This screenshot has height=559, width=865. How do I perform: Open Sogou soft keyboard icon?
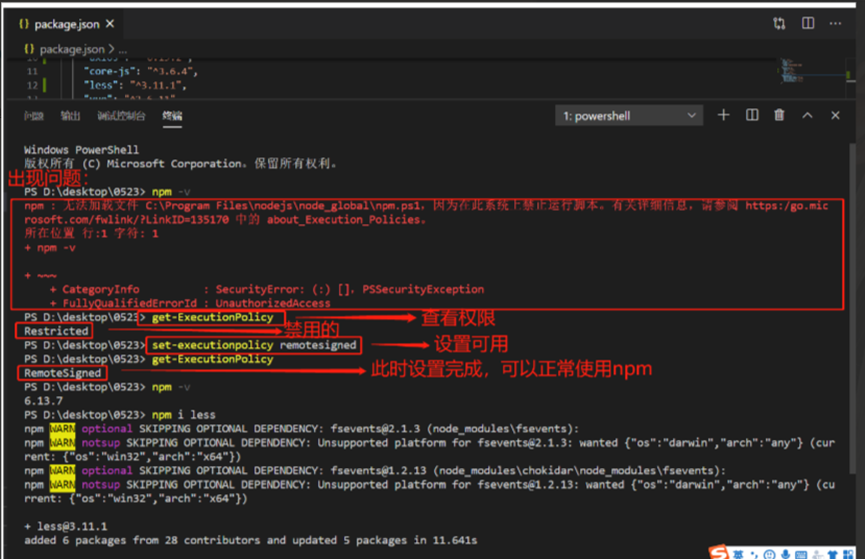coord(801,555)
